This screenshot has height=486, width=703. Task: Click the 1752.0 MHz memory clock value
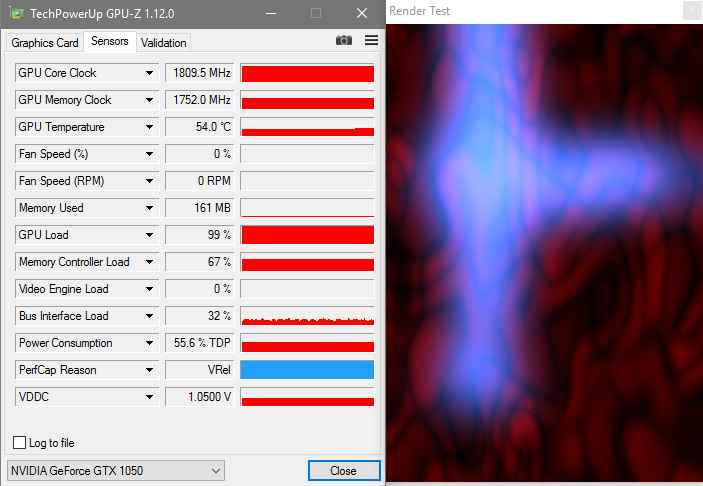point(200,100)
